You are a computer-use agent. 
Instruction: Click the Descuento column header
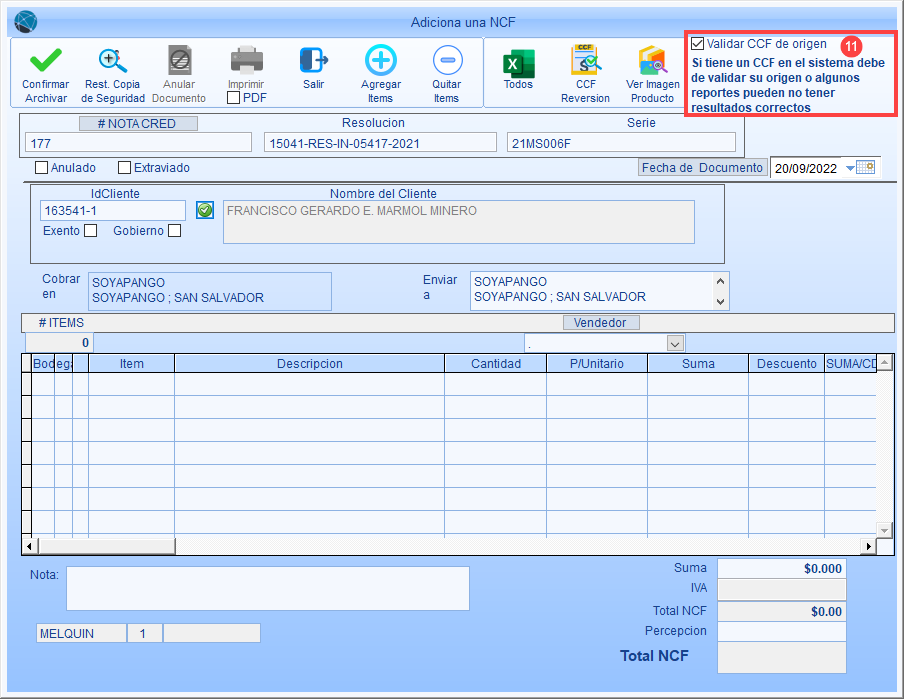786,364
